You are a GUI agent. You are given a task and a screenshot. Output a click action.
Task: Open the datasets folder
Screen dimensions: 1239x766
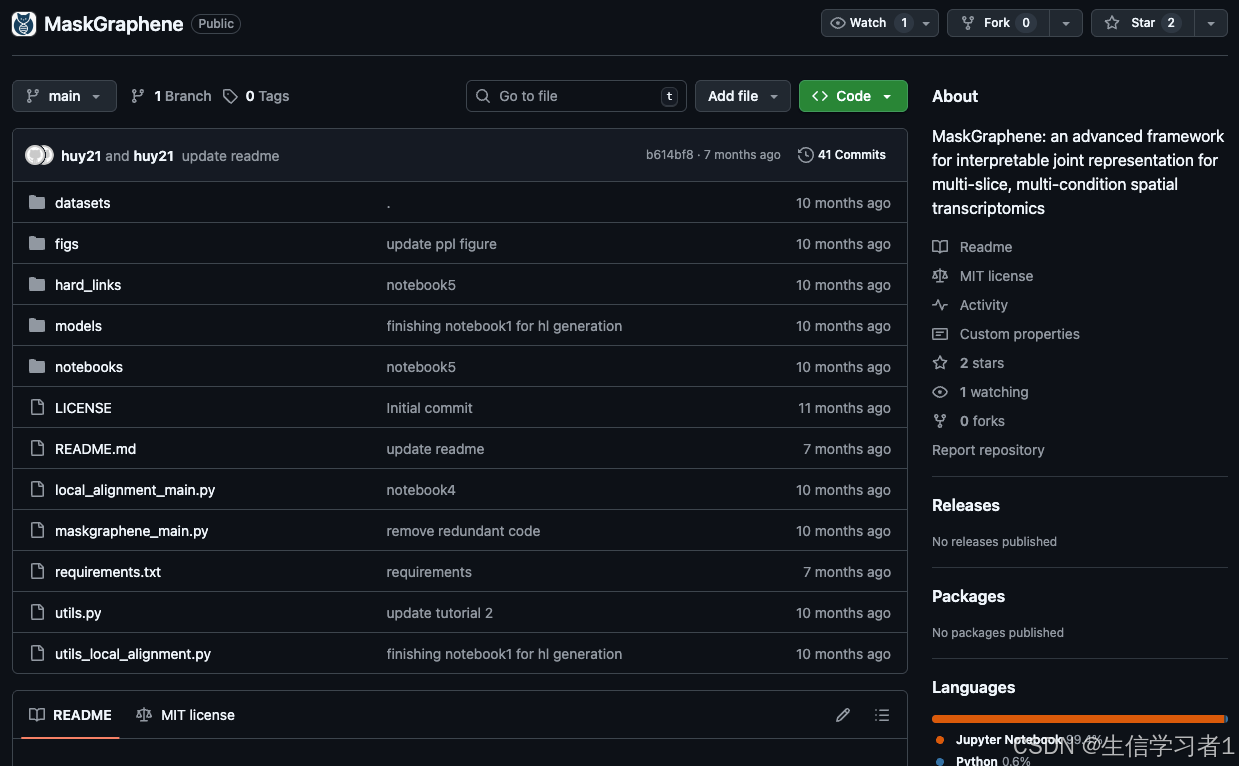[x=83, y=203]
